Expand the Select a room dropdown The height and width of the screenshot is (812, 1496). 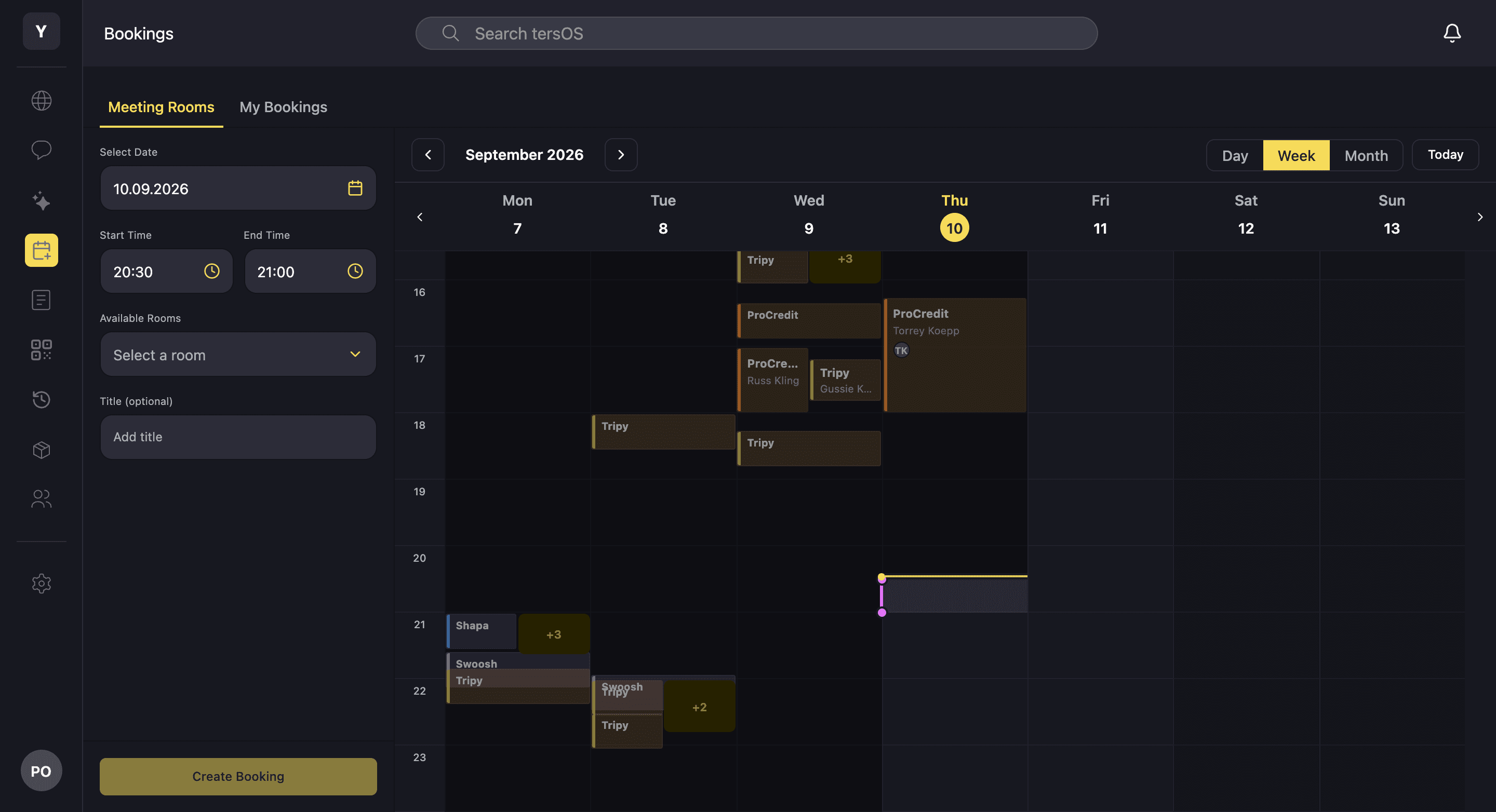(x=238, y=354)
